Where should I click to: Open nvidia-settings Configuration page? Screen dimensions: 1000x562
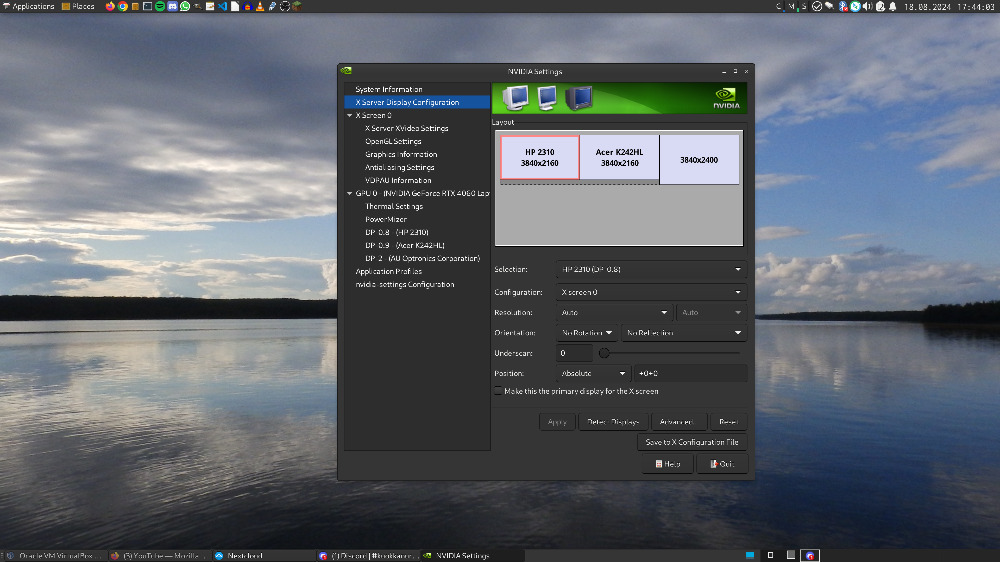pyautogui.click(x=404, y=285)
